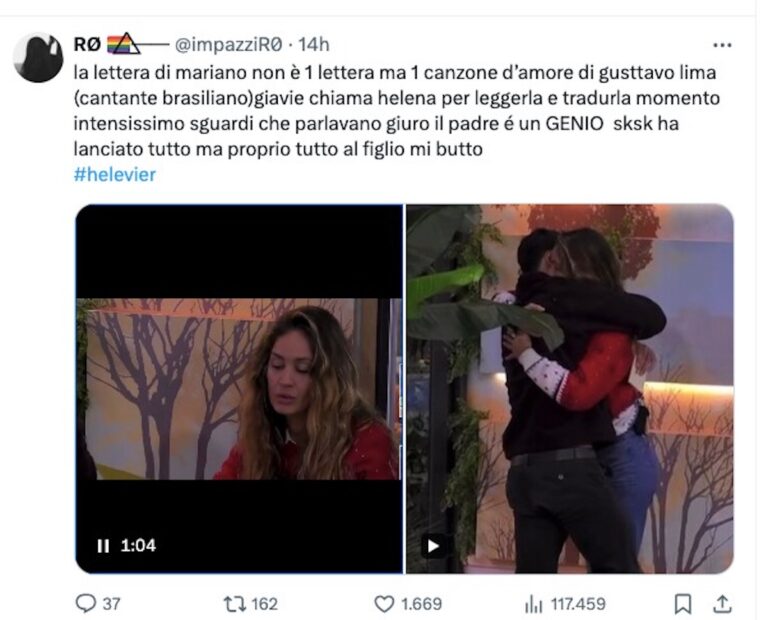Viewport: 768px width, 620px height.
Task: Open the @impazziR0 handle link
Action: (228, 45)
